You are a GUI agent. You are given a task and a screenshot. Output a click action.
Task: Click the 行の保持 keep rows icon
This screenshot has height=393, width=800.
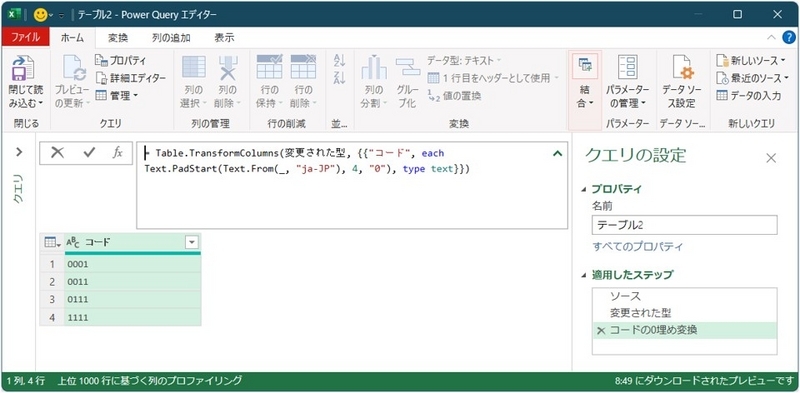[269, 67]
